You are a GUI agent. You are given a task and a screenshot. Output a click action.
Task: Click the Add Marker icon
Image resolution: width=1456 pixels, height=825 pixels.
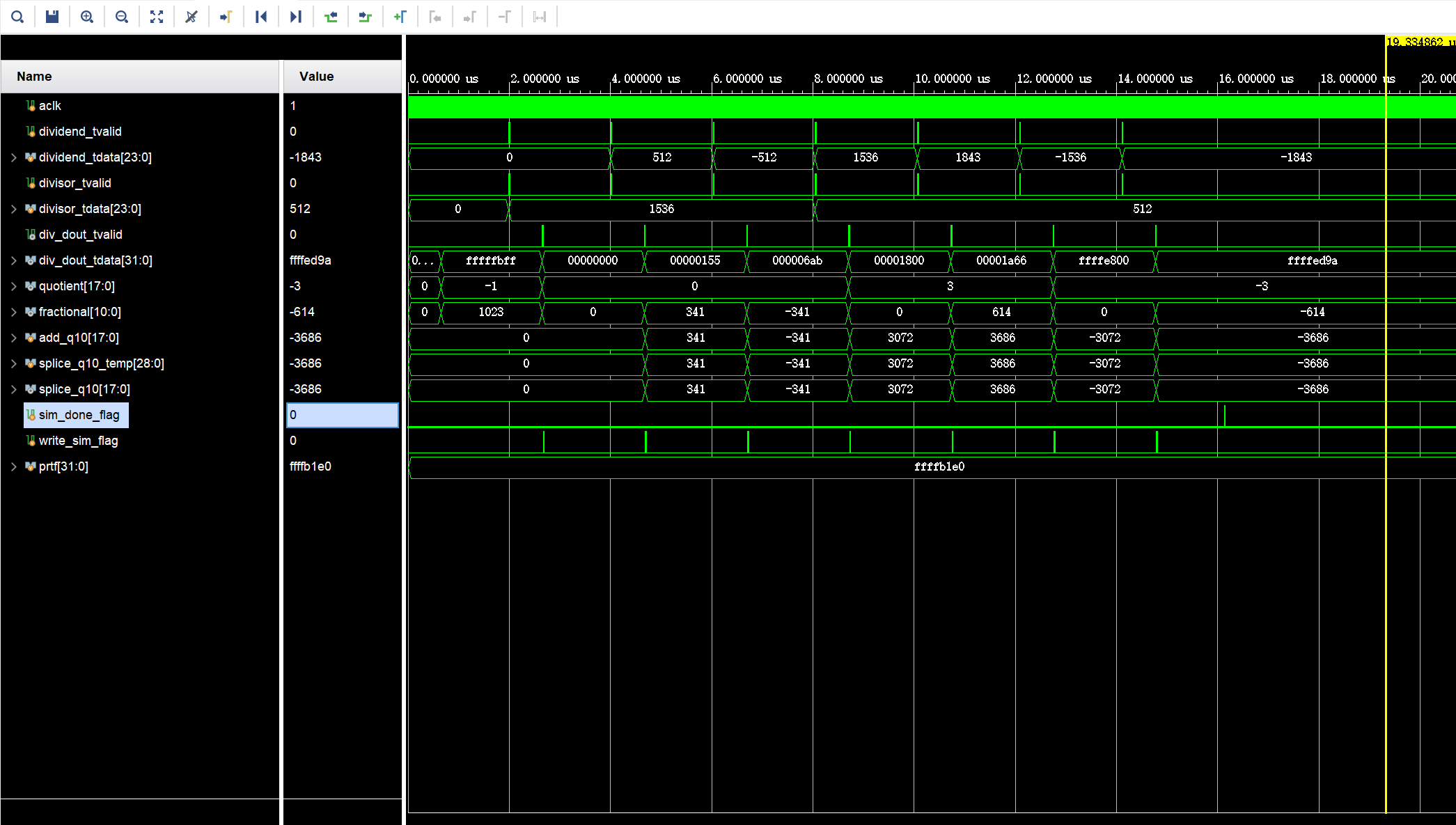point(400,17)
